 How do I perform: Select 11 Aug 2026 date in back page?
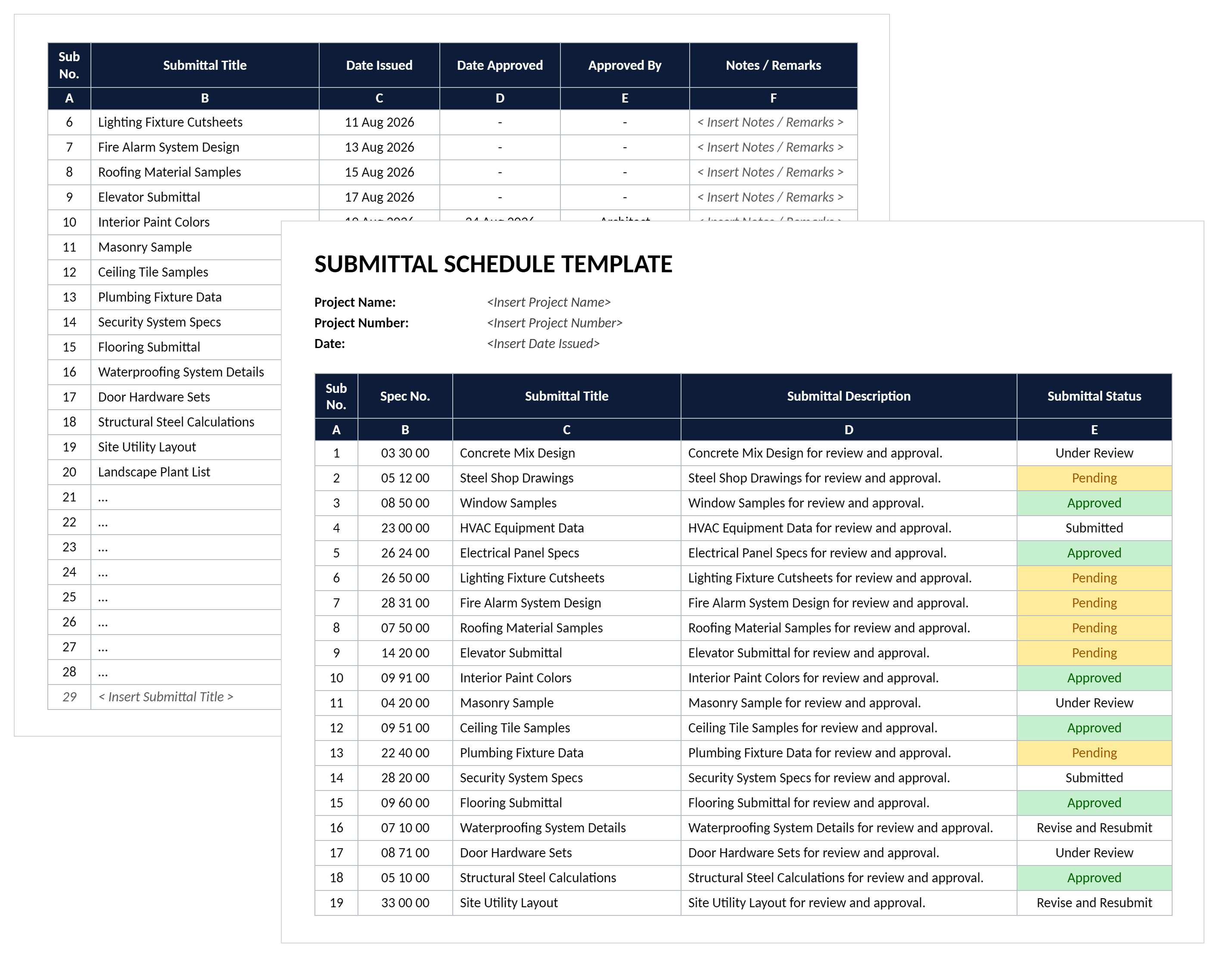(379, 122)
